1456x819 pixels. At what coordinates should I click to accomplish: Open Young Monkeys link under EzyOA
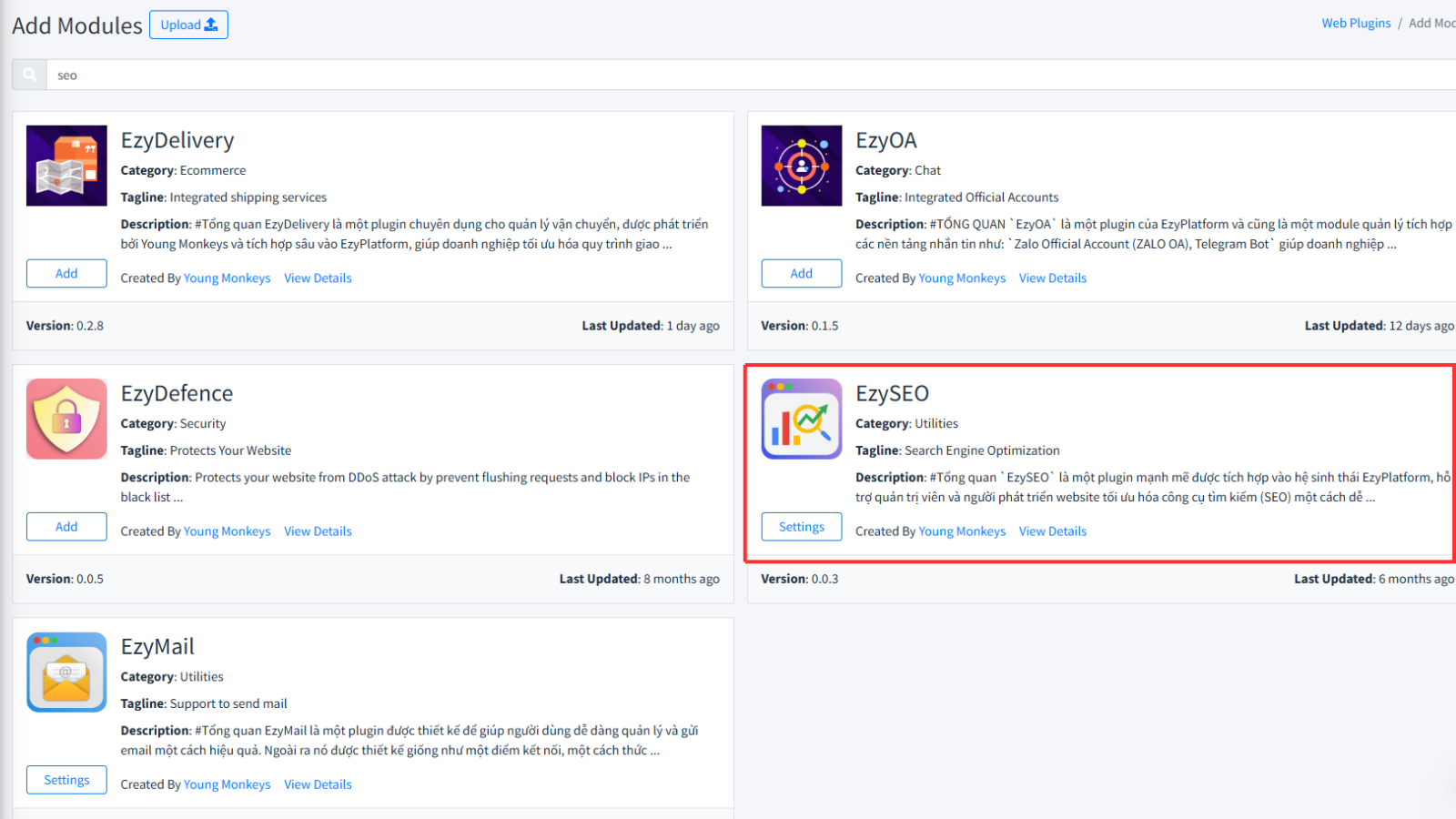pos(962,278)
